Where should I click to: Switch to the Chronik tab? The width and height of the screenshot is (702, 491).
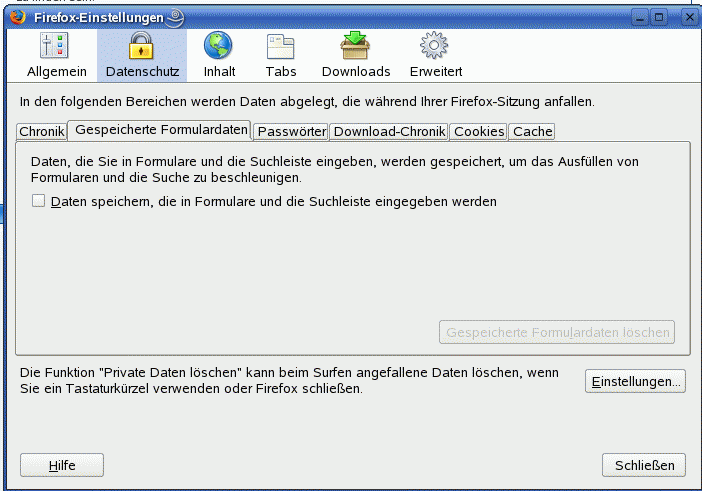tap(42, 132)
